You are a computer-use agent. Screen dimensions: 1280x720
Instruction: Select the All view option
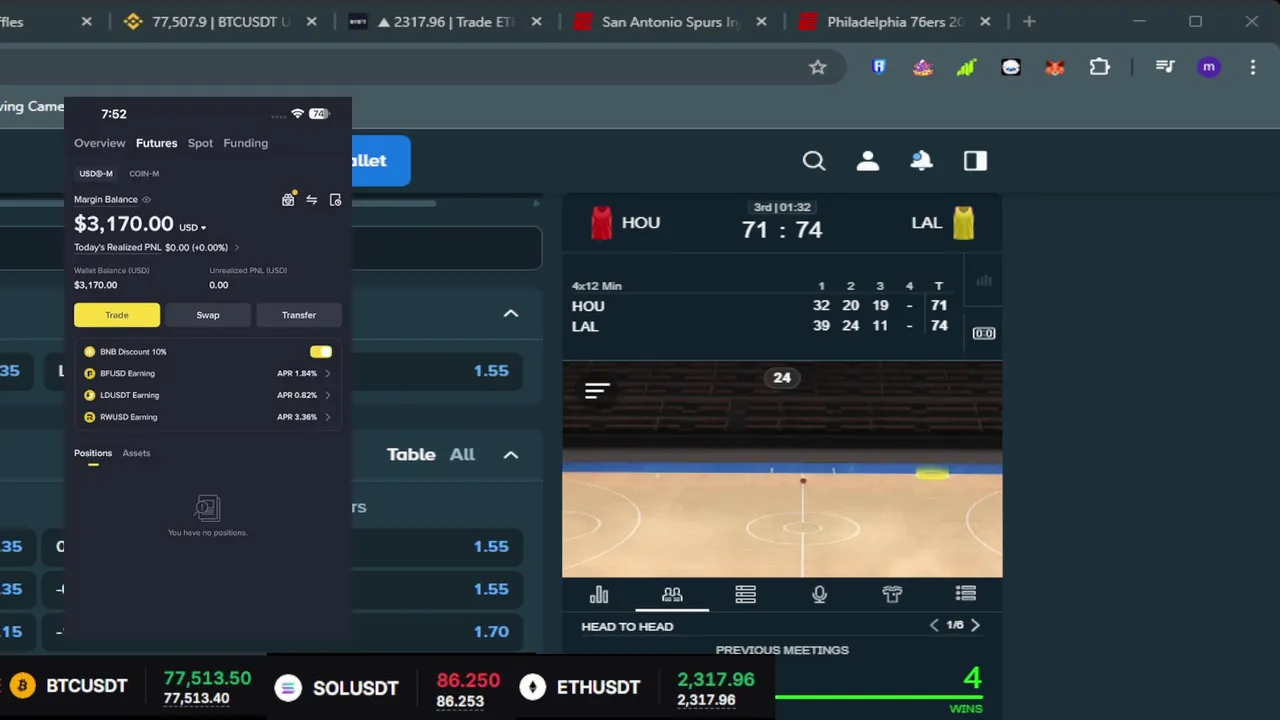tap(462, 454)
